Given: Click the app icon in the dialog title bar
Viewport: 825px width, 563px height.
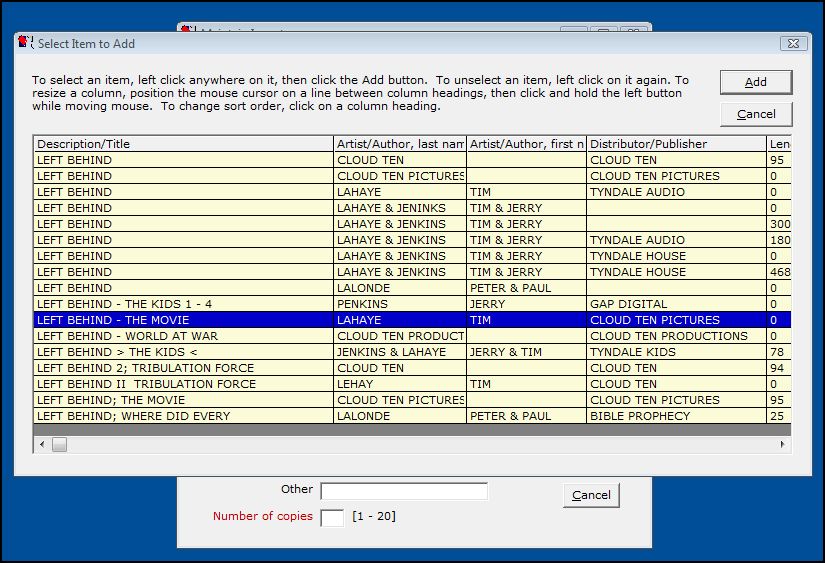Looking at the screenshot, I should click(25, 43).
